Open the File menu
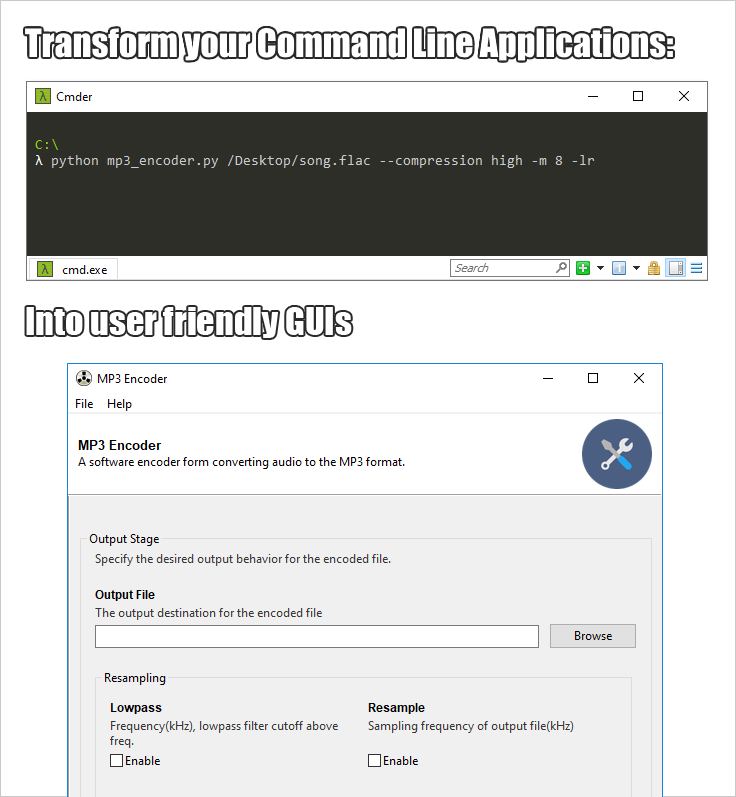 pyautogui.click(x=84, y=404)
